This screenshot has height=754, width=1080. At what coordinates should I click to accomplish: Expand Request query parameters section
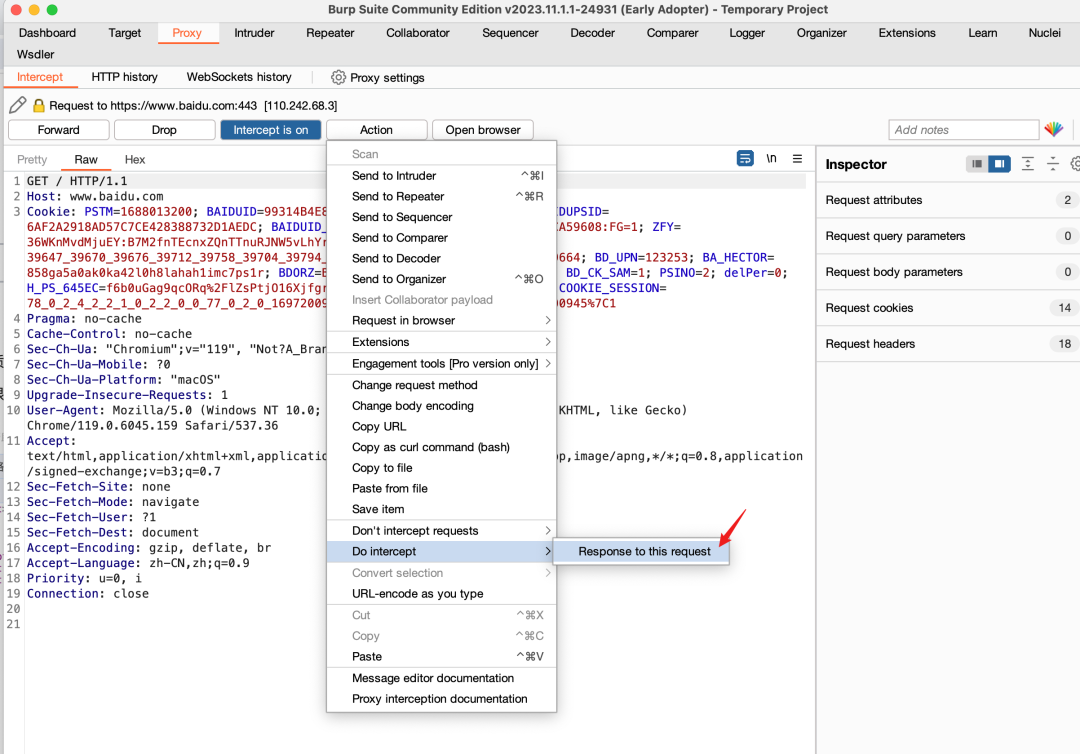click(948, 235)
